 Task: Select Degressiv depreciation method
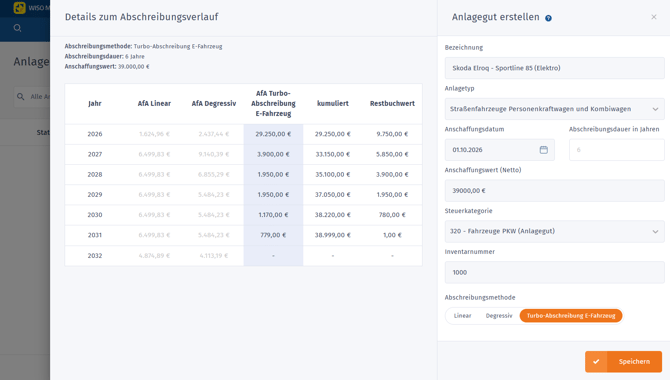(x=499, y=316)
